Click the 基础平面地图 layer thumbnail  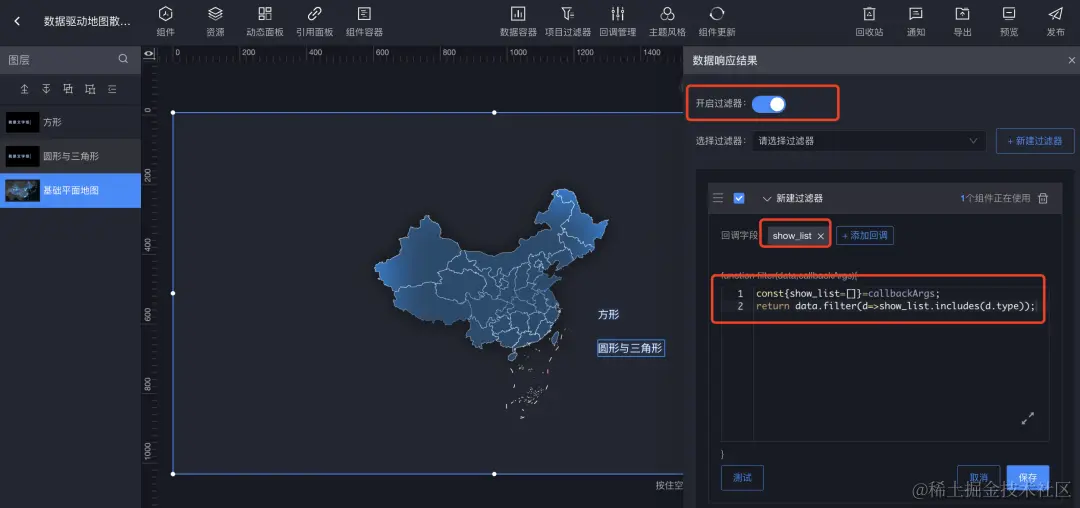point(22,190)
